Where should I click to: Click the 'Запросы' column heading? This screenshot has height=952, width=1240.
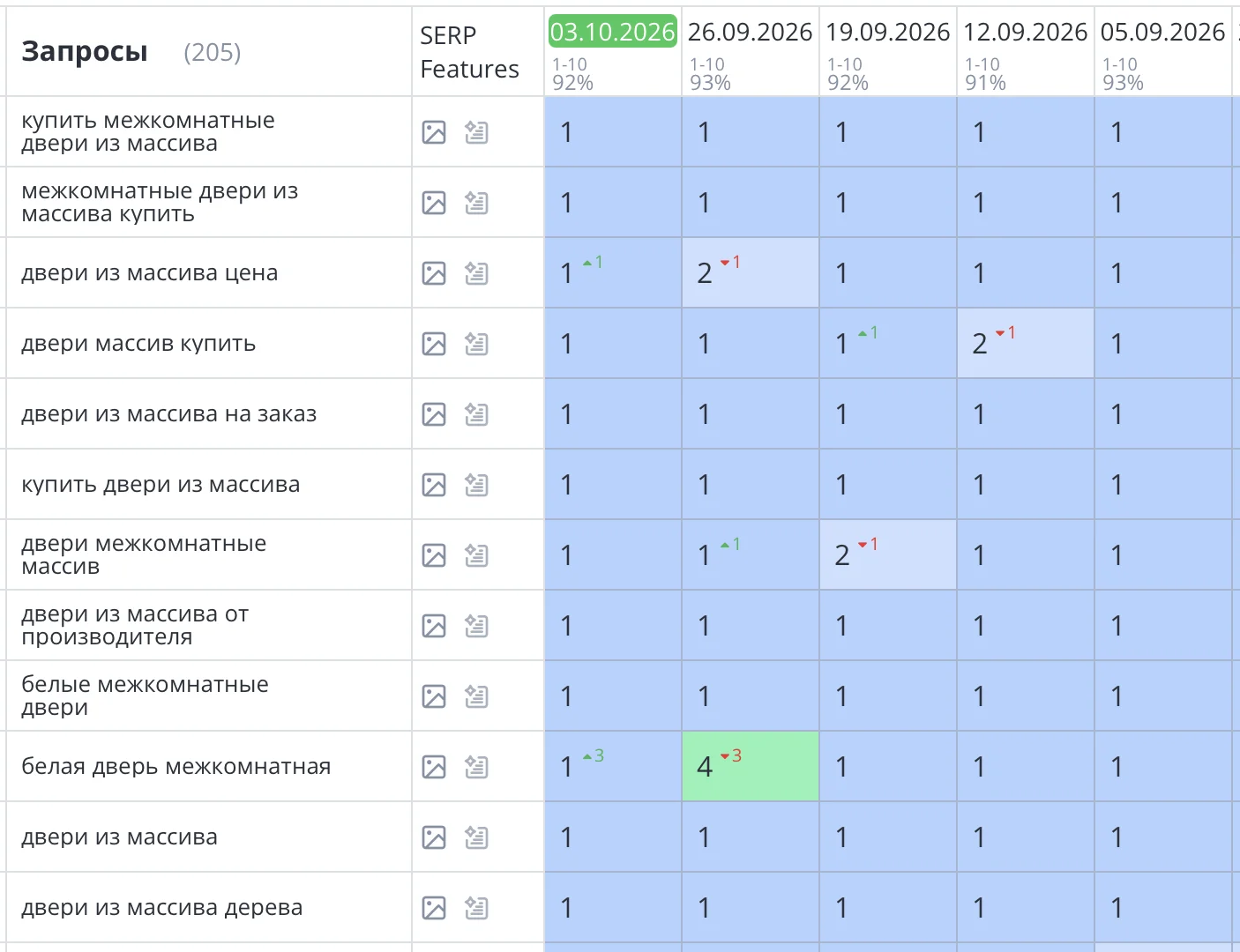tap(85, 52)
